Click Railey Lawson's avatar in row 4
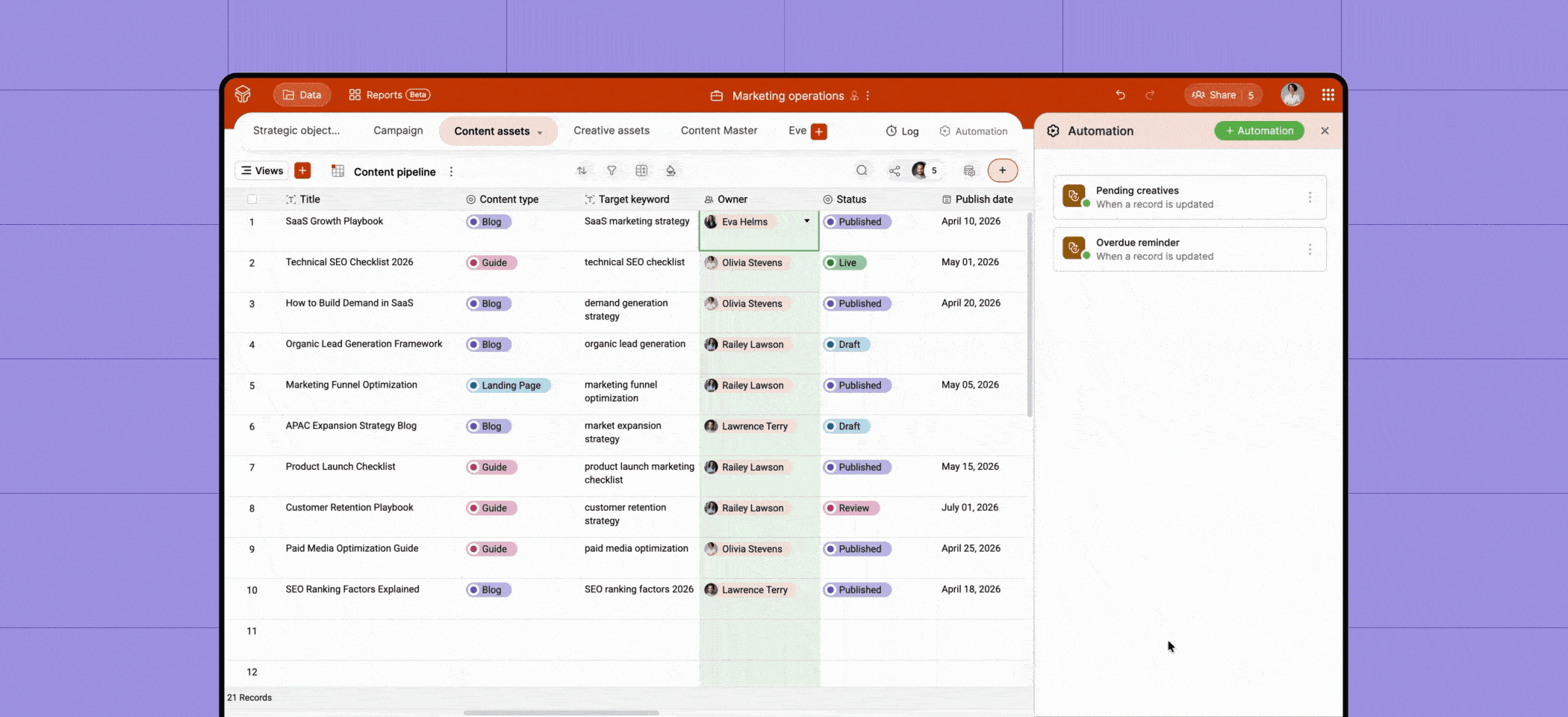The width and height of the screenshot is (1568, 717). pyautogui.click(x=711, y=344)
